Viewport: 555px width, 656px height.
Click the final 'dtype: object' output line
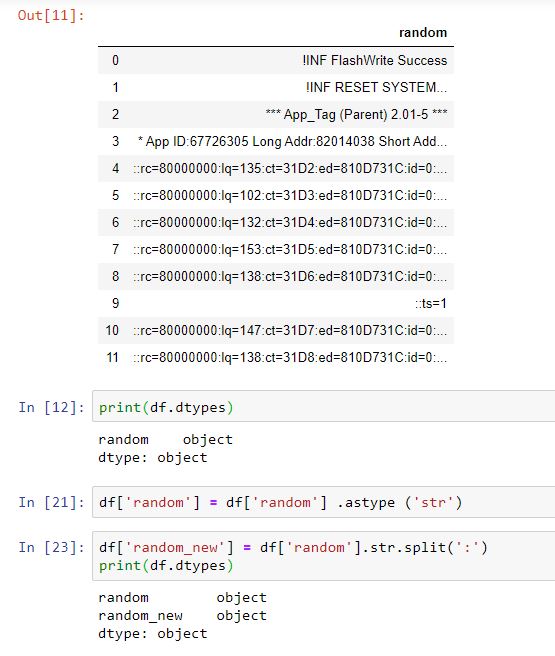tap(153, 633)
